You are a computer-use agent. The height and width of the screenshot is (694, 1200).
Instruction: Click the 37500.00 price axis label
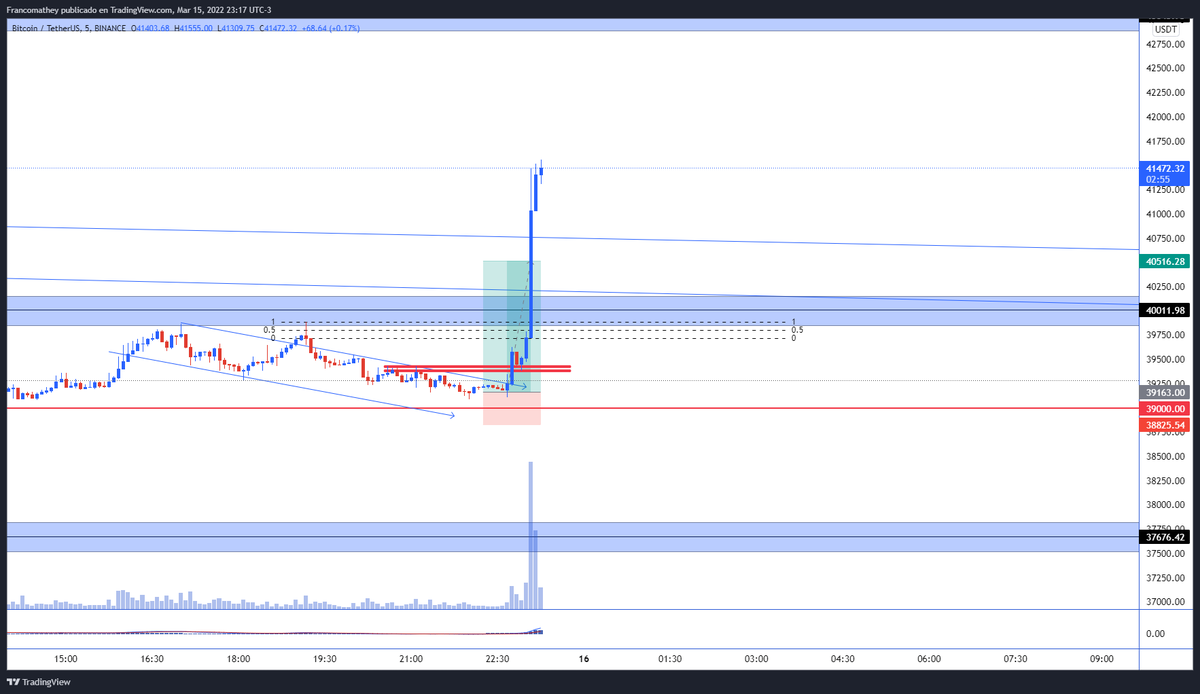point(1166,553)
